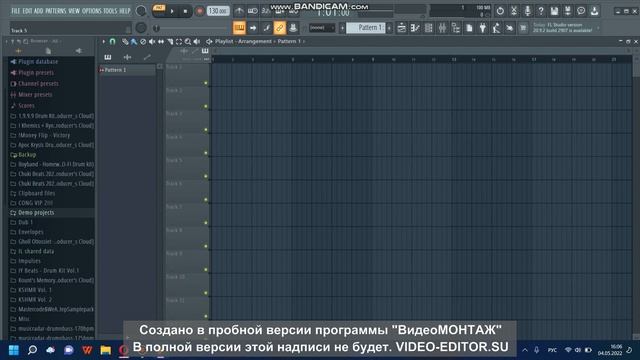Viewport: 640px width, 360px height.
Task: Click the red Record button
Action: click(x=200, y=11)
